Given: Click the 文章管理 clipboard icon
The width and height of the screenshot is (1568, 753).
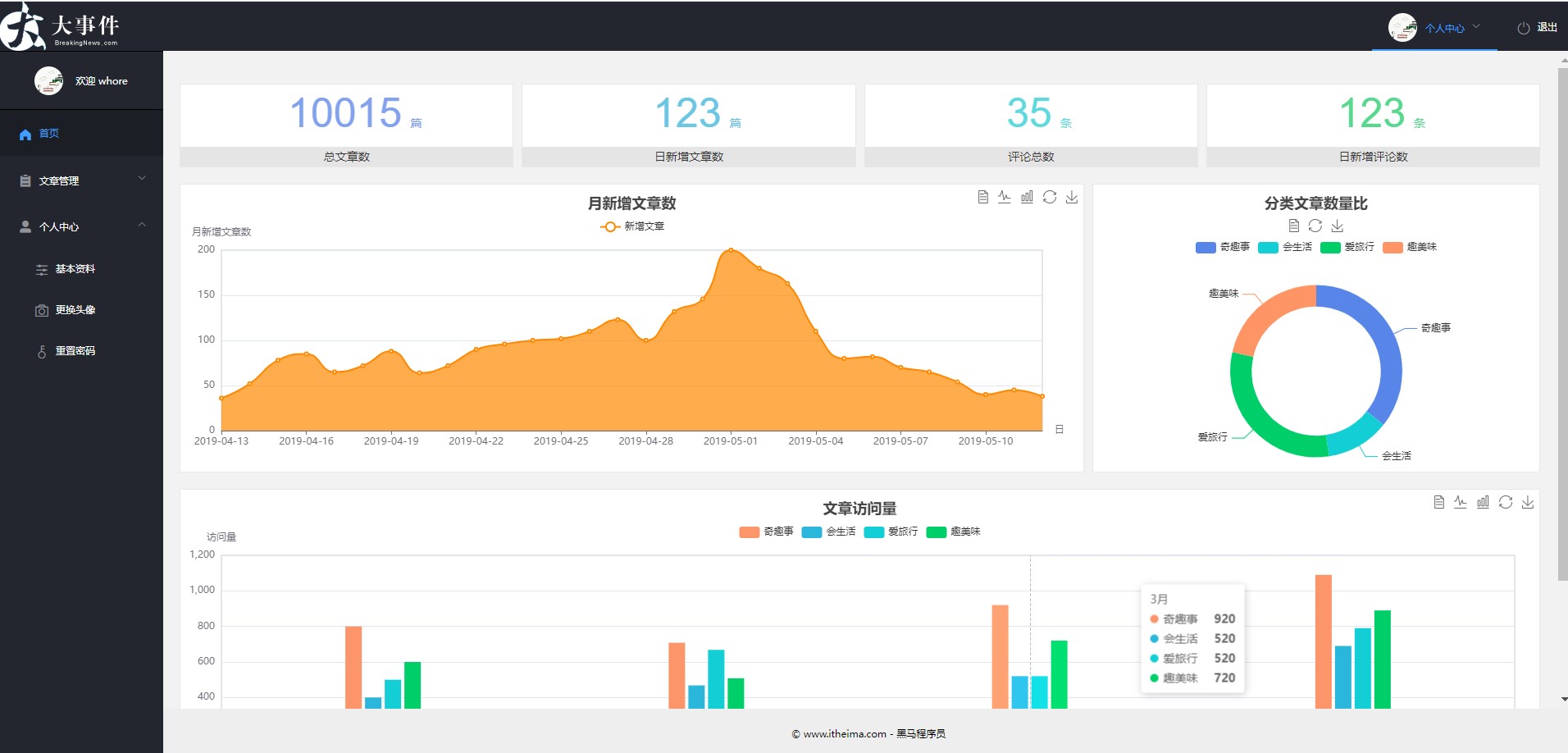Looking at the screenshot, I should pos(25,181).
